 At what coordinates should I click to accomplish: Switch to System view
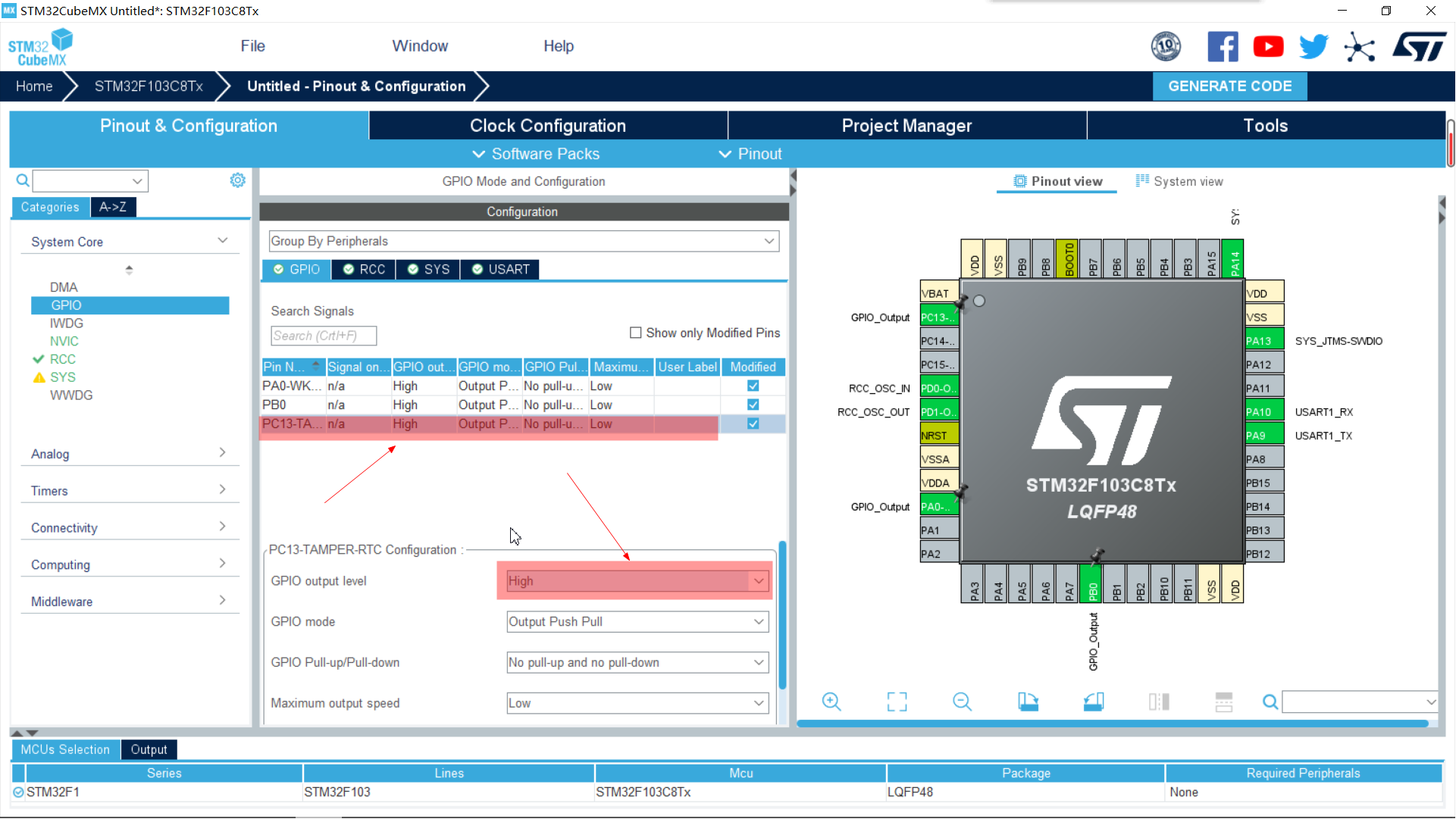pos(1179,181)
